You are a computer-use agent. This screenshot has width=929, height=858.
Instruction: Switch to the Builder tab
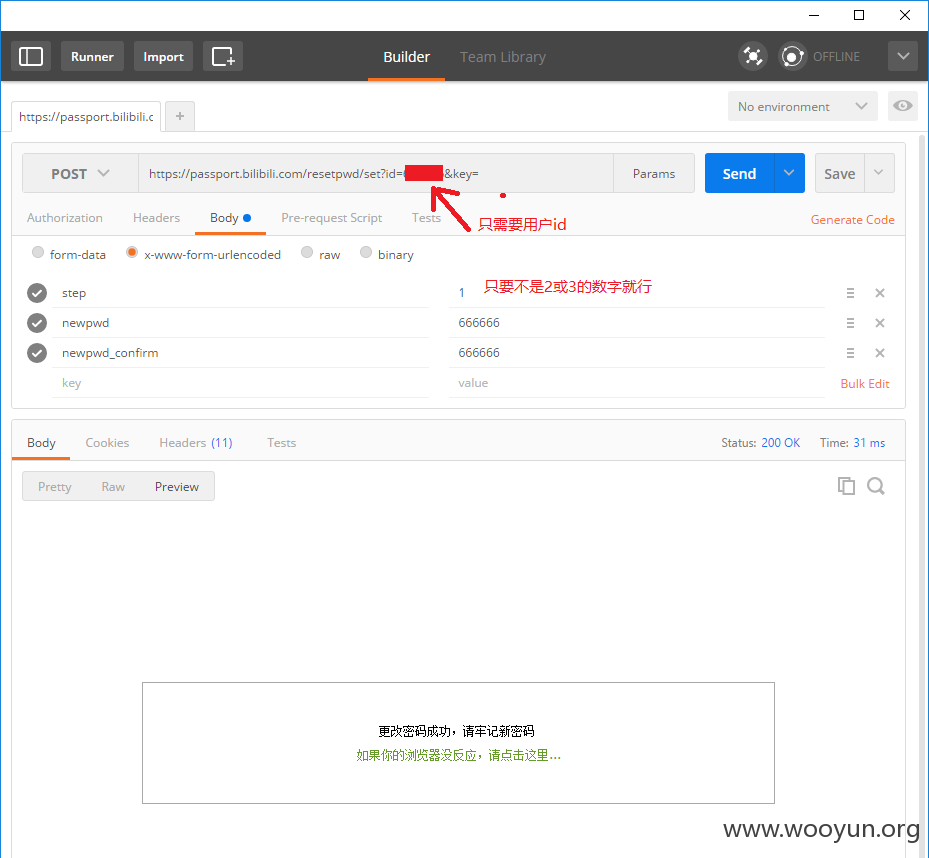click(406, 57)
